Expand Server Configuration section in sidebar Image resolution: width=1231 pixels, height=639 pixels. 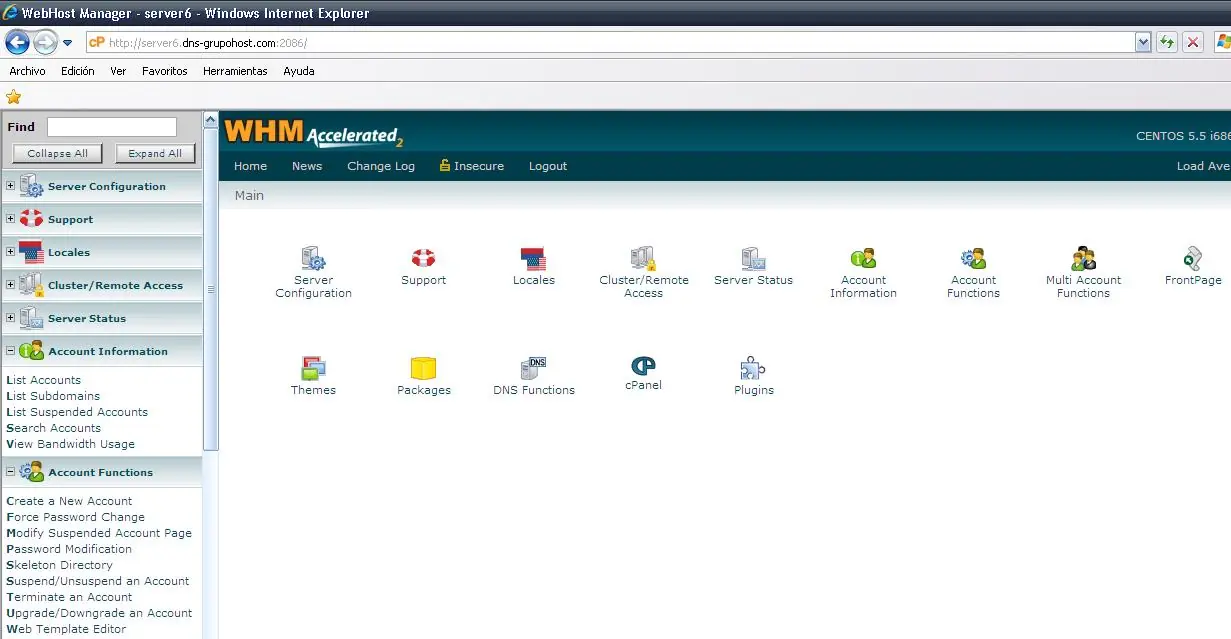click(10, 186)
